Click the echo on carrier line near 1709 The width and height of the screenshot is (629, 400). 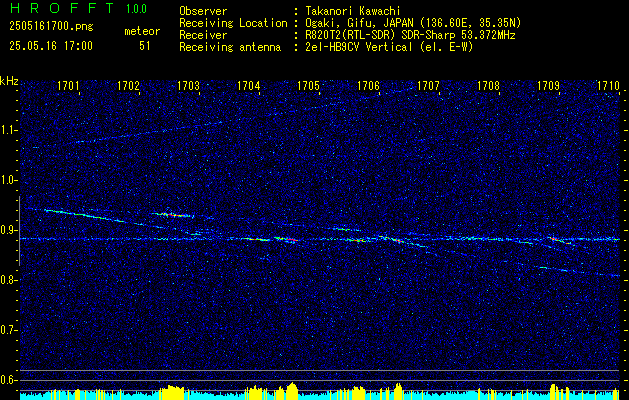click(559, 240)
